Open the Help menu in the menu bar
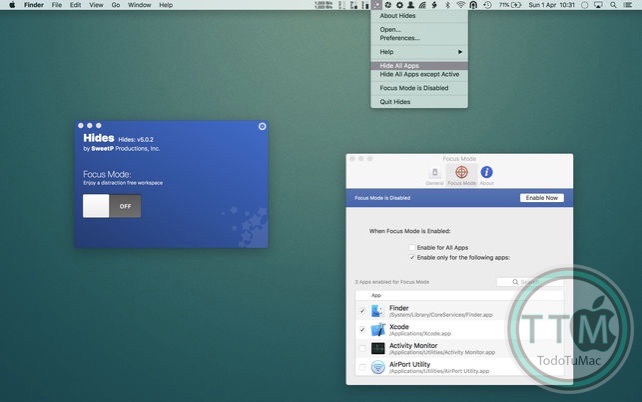The width and height of the screenshot is (642, 402). point(165,5)
